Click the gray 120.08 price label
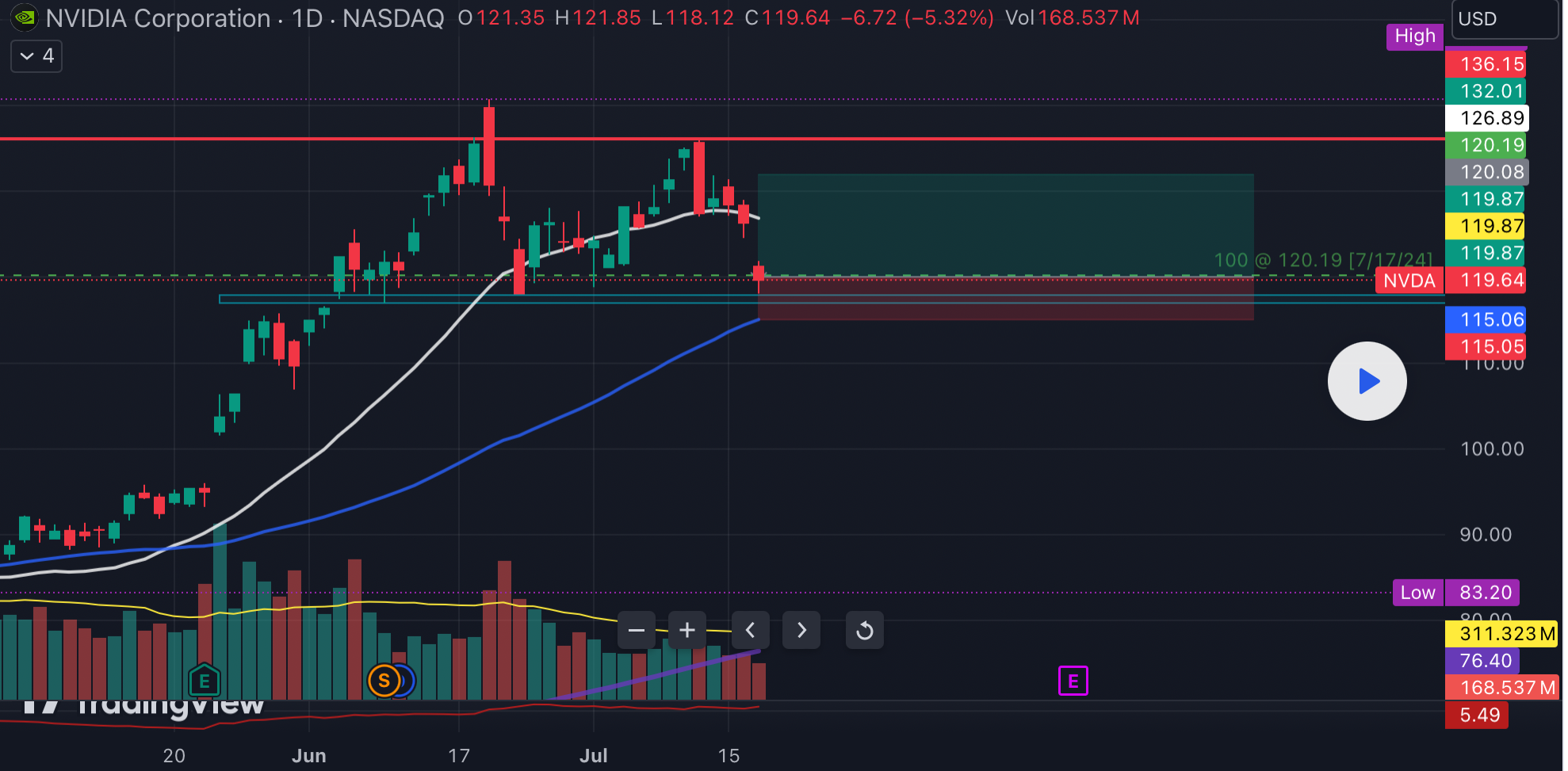The width and height of the screenshot is (1568, 771). [x=1487, y=172]
